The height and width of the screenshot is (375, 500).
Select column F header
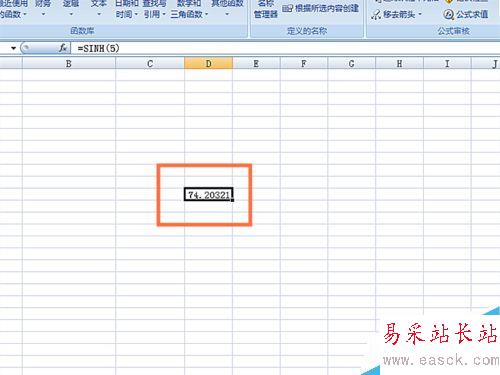point(304,63)
